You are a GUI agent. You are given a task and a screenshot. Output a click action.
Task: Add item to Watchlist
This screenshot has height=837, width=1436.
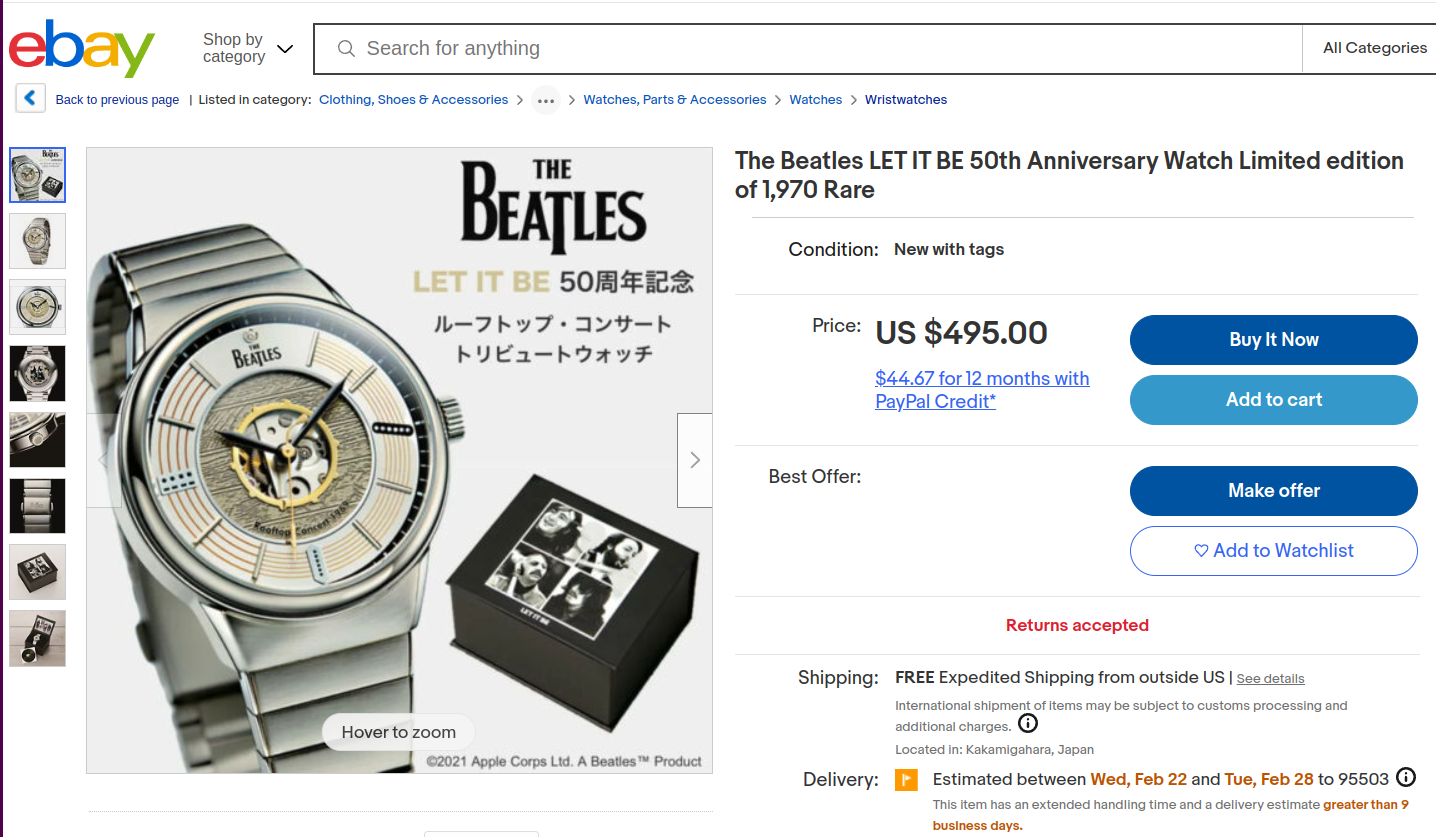click(x=1274, y=551)
